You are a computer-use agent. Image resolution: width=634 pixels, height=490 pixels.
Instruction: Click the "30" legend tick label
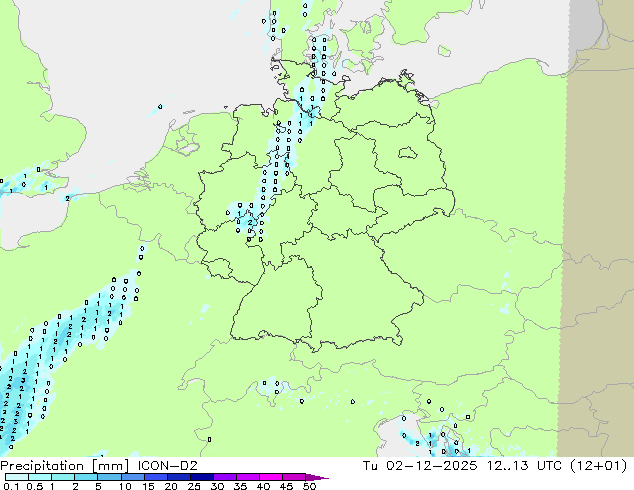[217, 486]
